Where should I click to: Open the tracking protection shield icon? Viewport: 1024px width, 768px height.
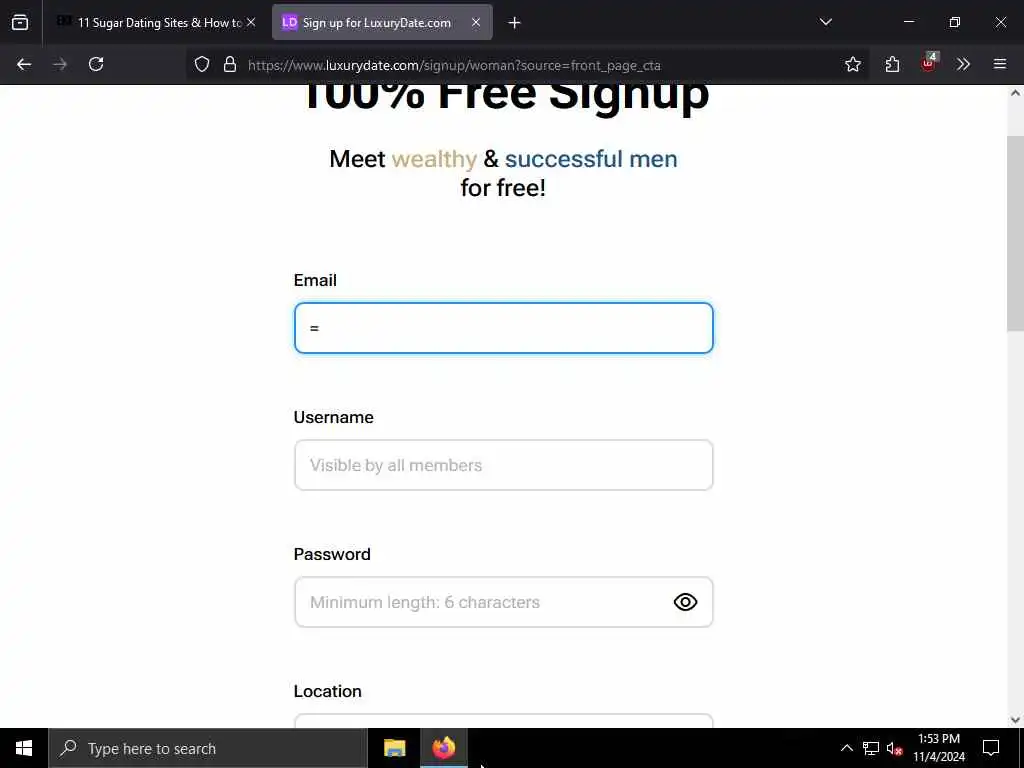tap(202, 64)
